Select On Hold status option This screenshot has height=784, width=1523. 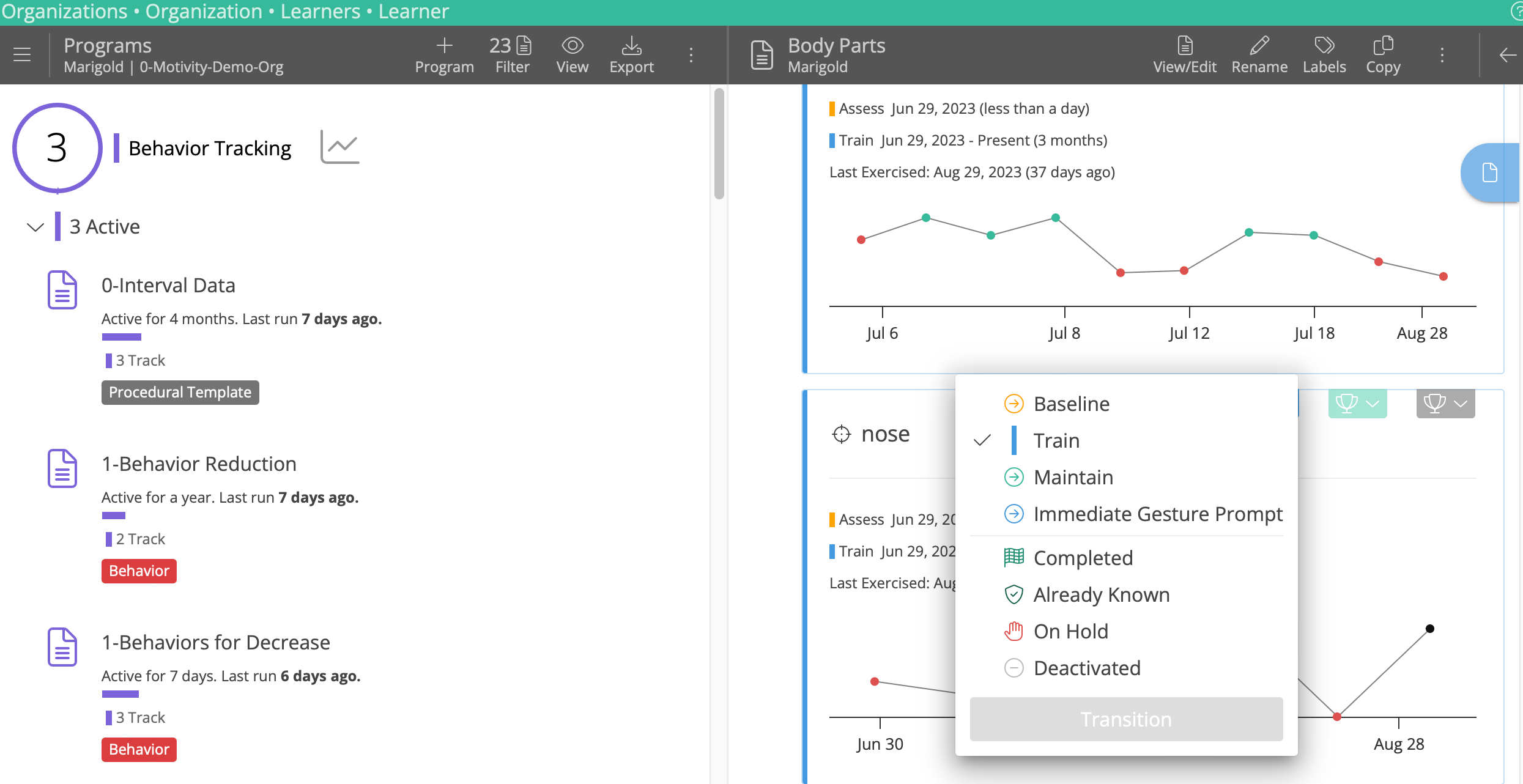click(1126, 631)
